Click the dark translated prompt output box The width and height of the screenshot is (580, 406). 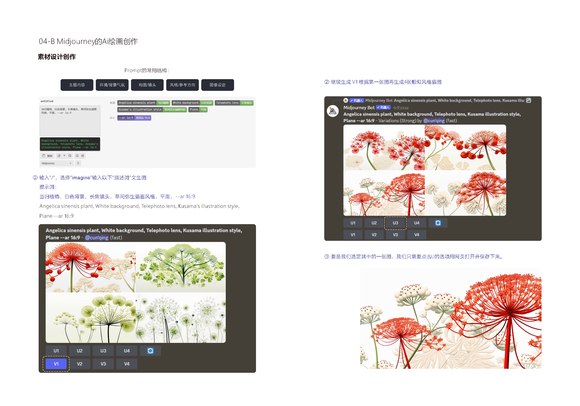[70, 144]
